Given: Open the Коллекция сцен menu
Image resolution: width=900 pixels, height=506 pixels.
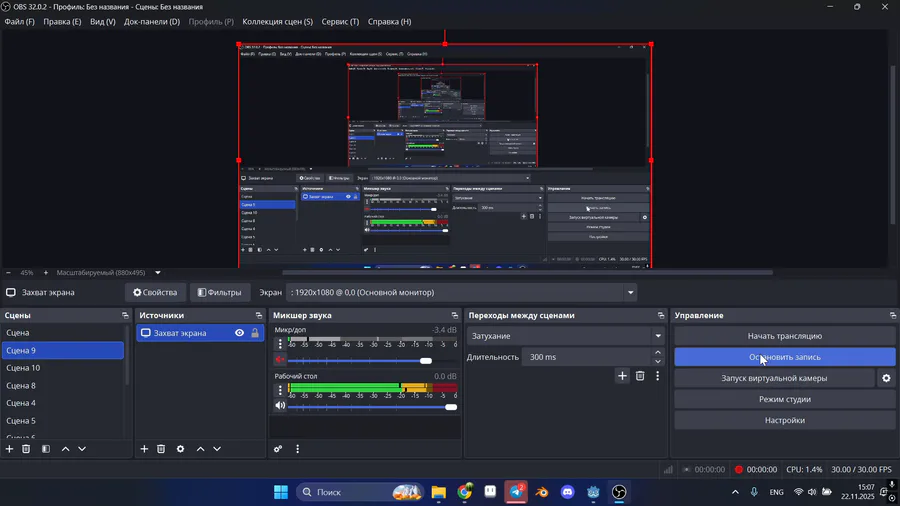Looking at the screenshot, I should (277, 21).
